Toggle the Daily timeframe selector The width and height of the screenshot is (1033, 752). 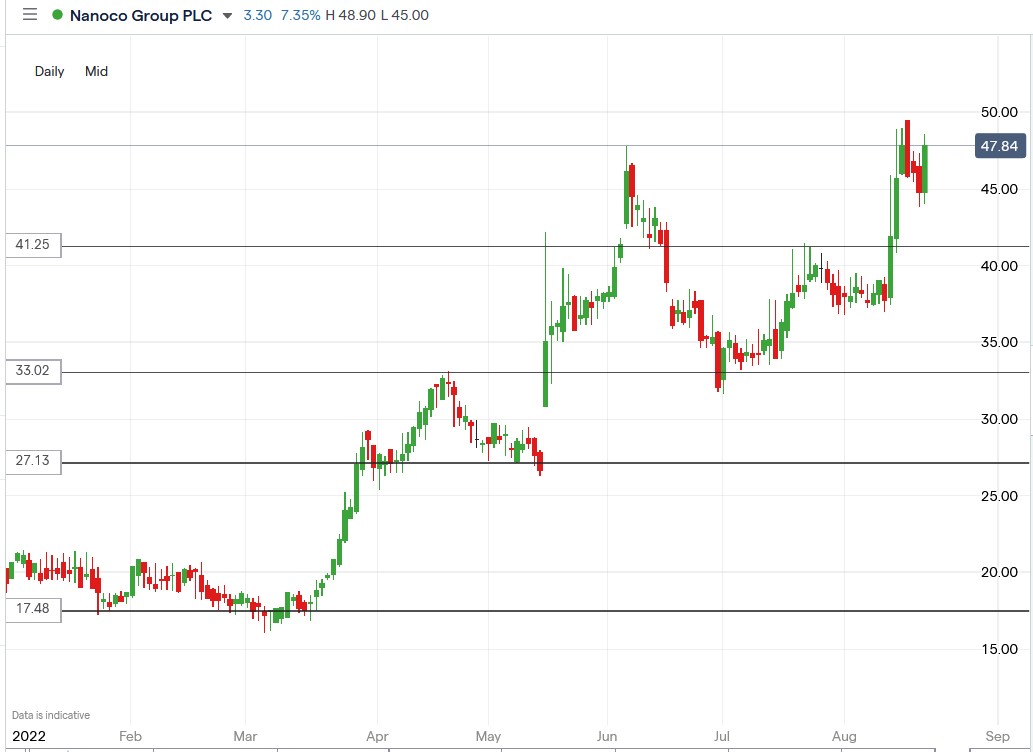tap(49, 71)
